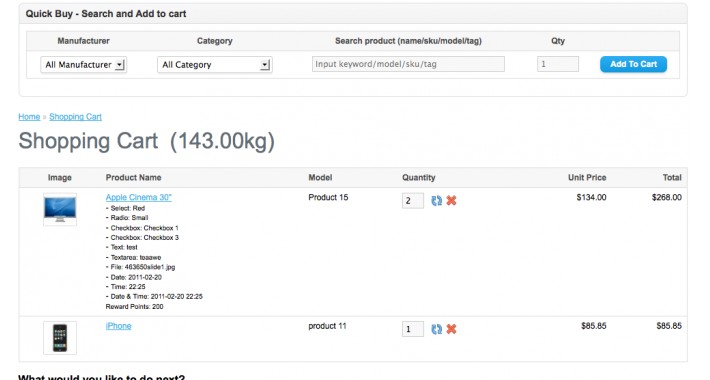Screen dimensions: 710x380
Task: Open the Apple Cinema 30" product link
Action: (x=139, y=197)
